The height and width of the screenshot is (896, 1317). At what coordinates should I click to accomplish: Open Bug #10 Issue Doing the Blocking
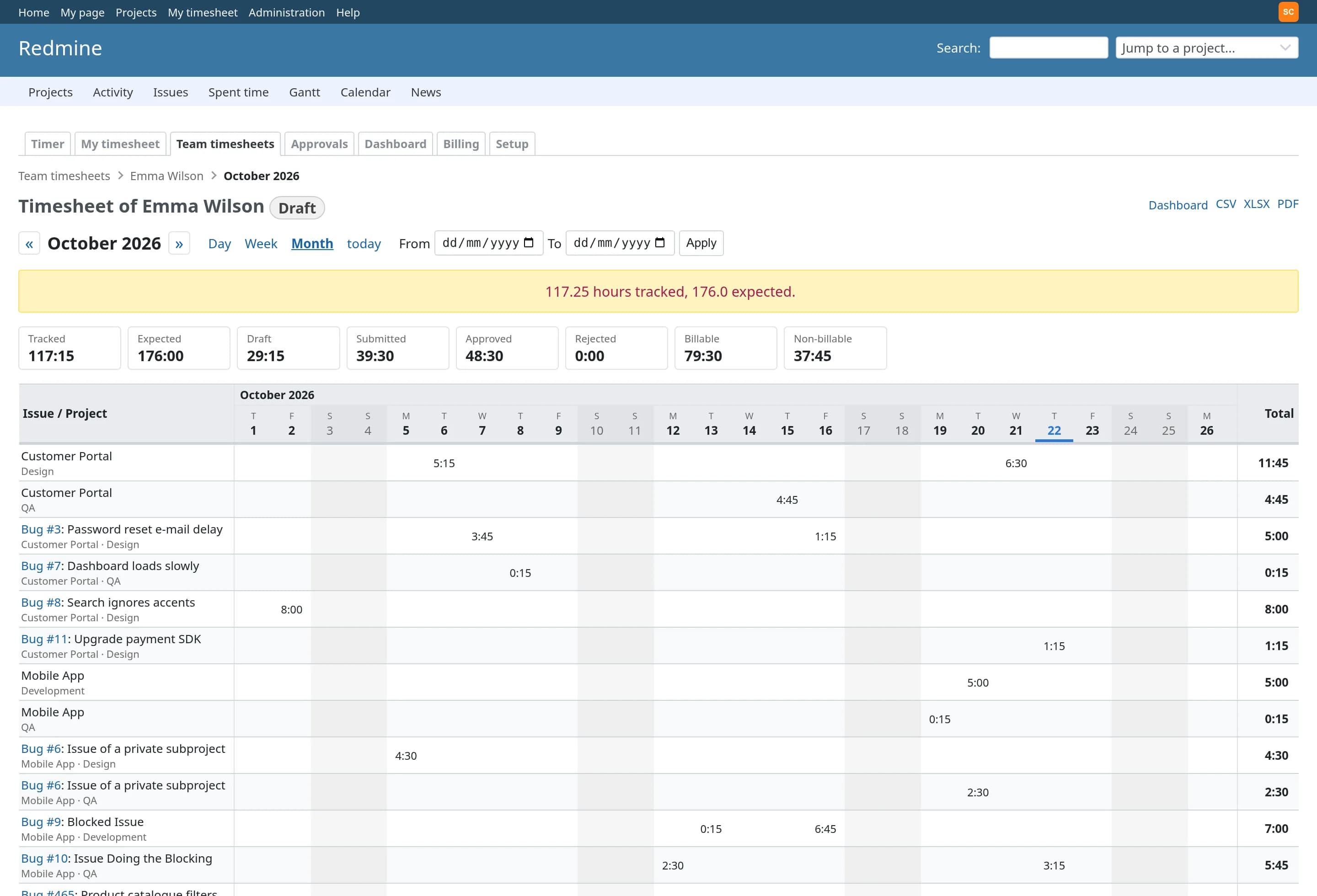point(44,858)
